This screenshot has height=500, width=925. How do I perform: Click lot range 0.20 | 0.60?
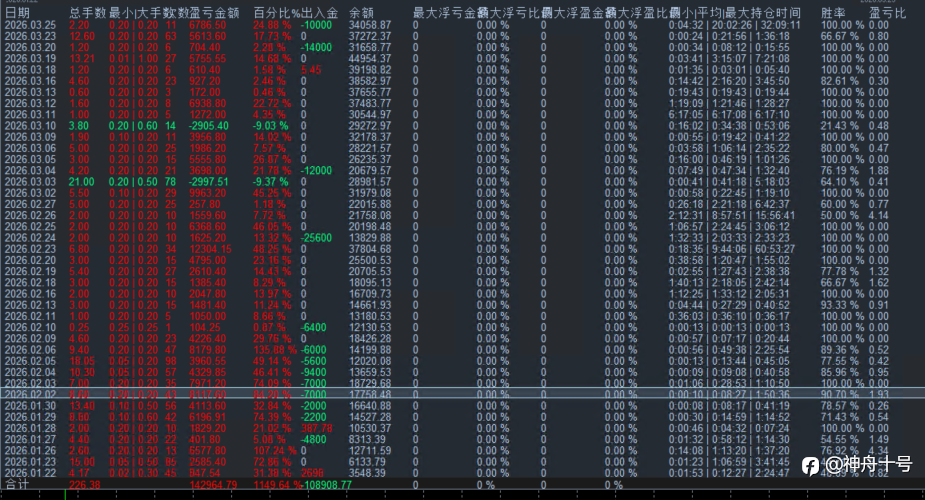(x=133, y=126)
